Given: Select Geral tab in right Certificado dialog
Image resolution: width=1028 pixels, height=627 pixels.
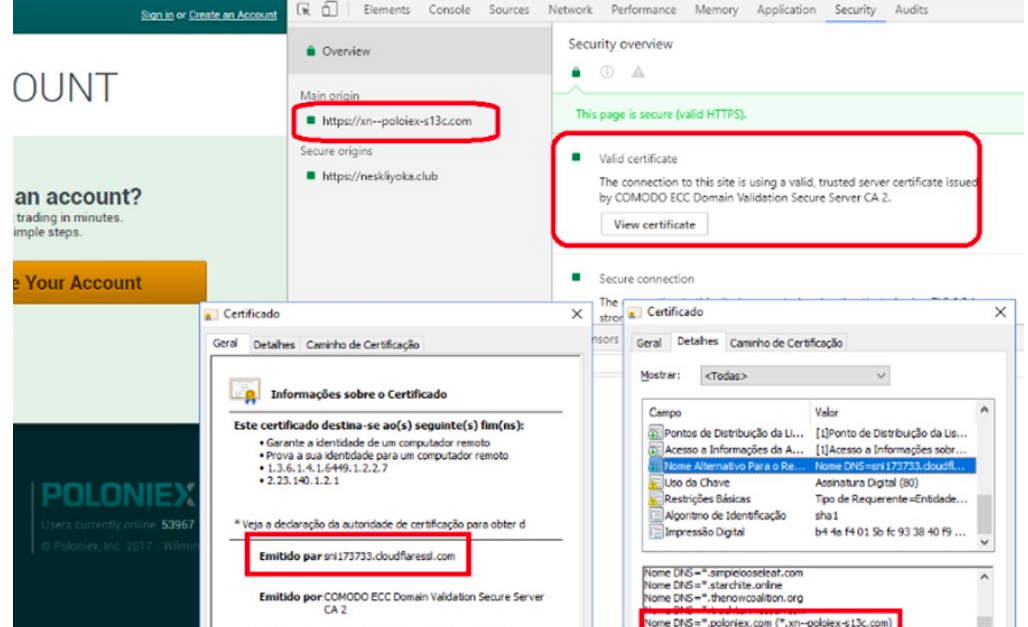Looking at the screenshot, I should pyautogui.click(x=649, y=343).
